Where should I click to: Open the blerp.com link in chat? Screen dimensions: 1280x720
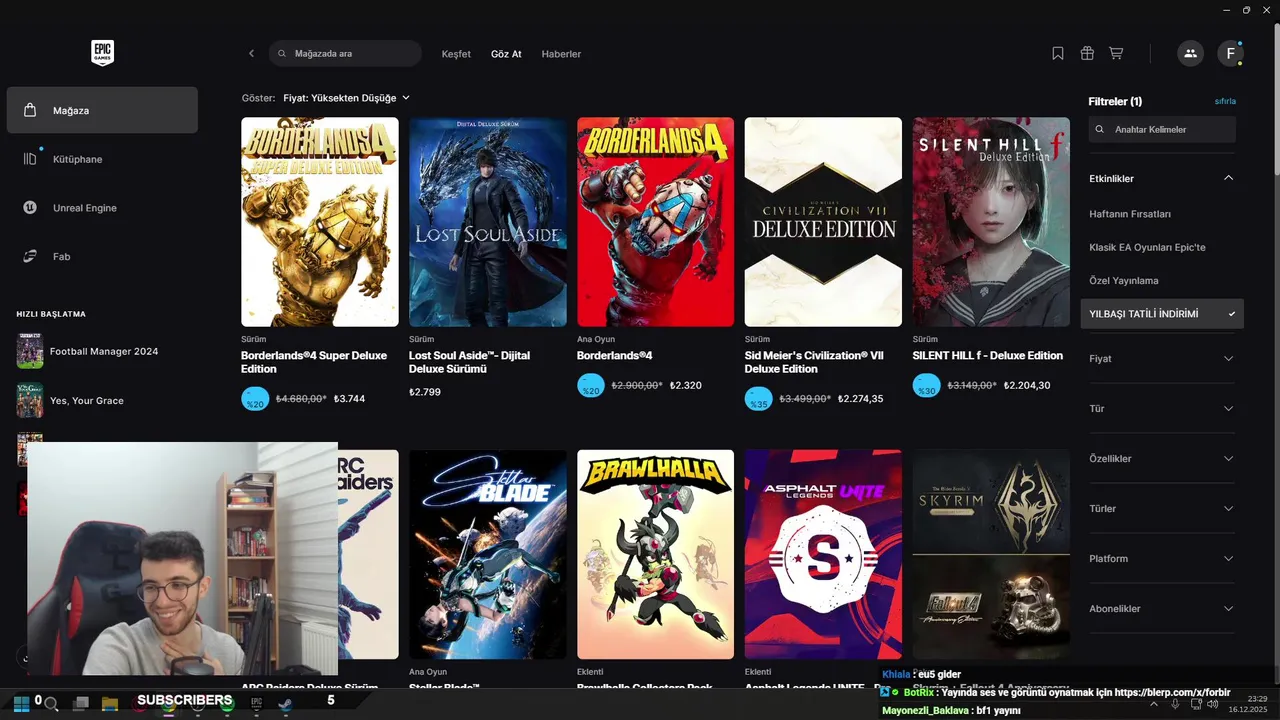coord(1173,692)
